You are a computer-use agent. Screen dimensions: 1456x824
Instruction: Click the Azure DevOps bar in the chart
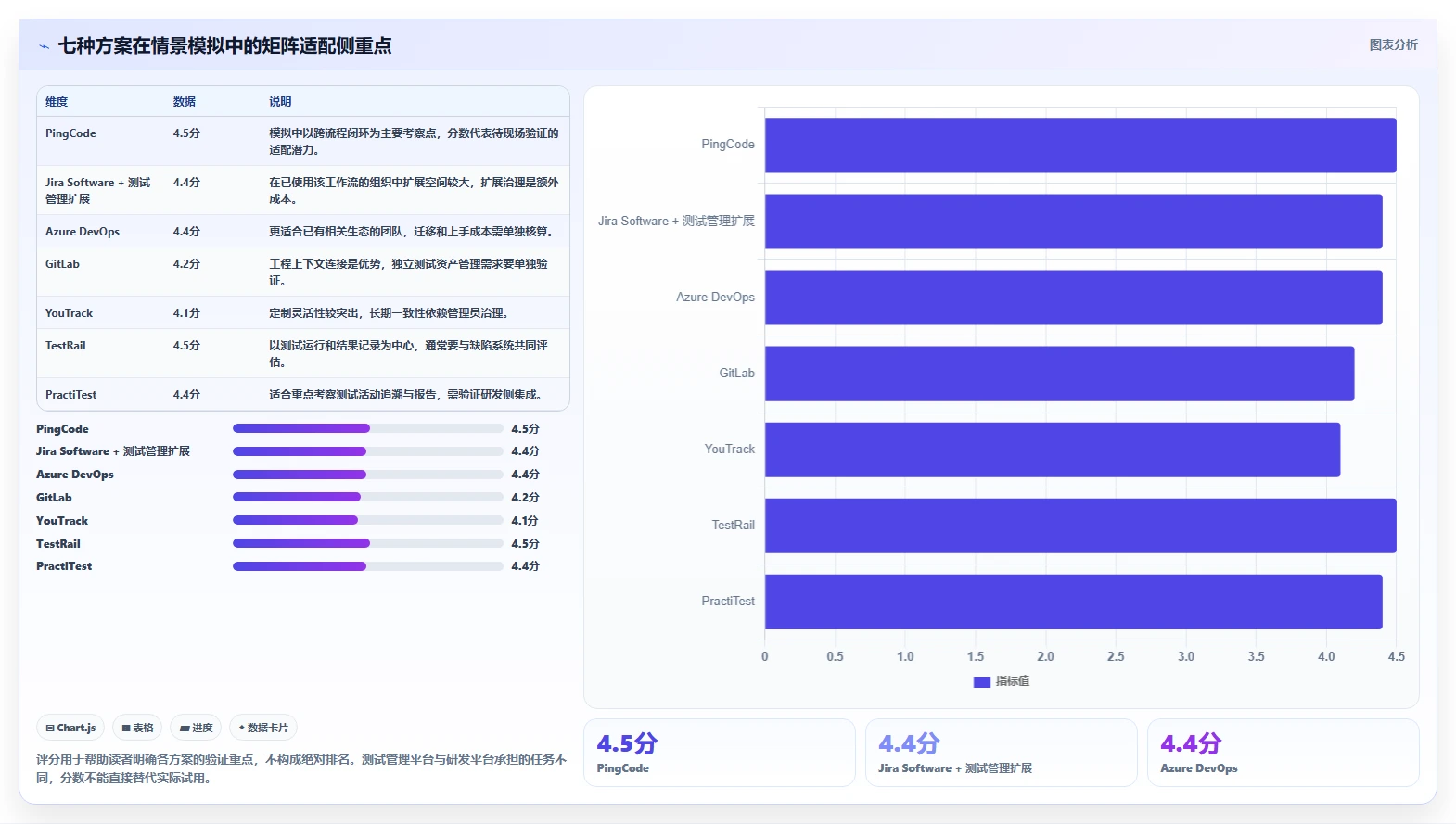pos(1073,297)
